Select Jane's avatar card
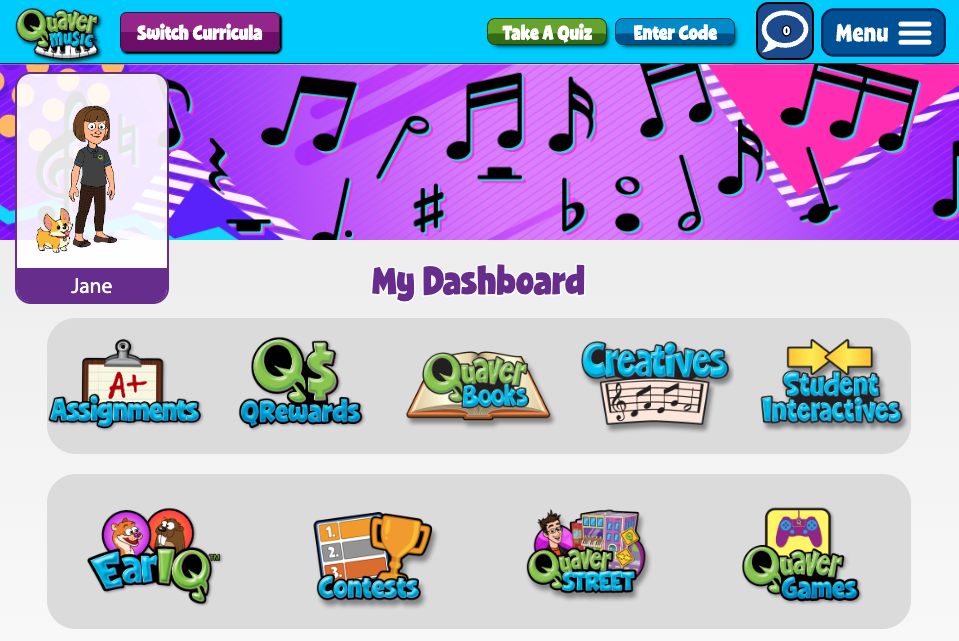959x641 pixels. point(92,188)
